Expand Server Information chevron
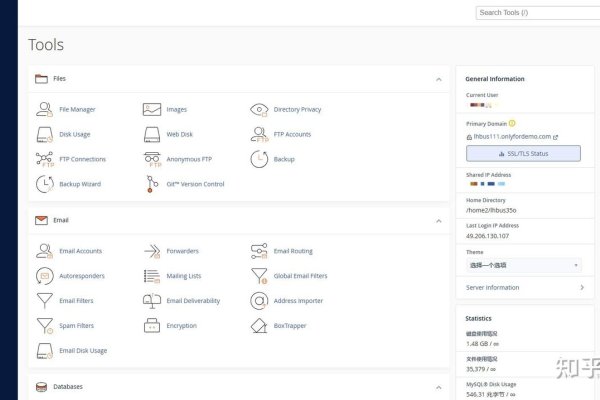 [x=581, y=288]
